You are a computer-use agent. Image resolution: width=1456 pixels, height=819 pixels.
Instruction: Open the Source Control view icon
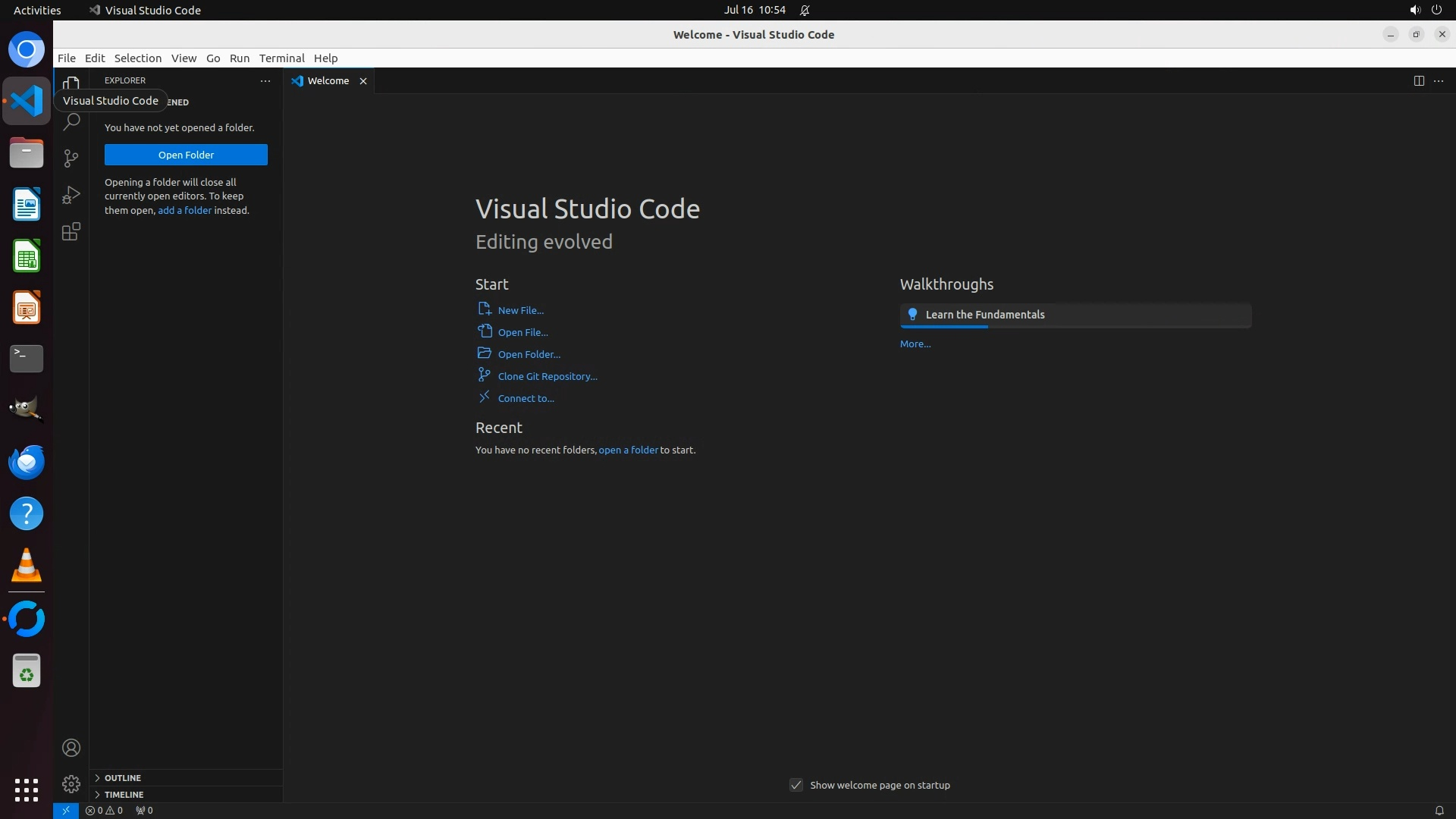(x=71, y=158)
